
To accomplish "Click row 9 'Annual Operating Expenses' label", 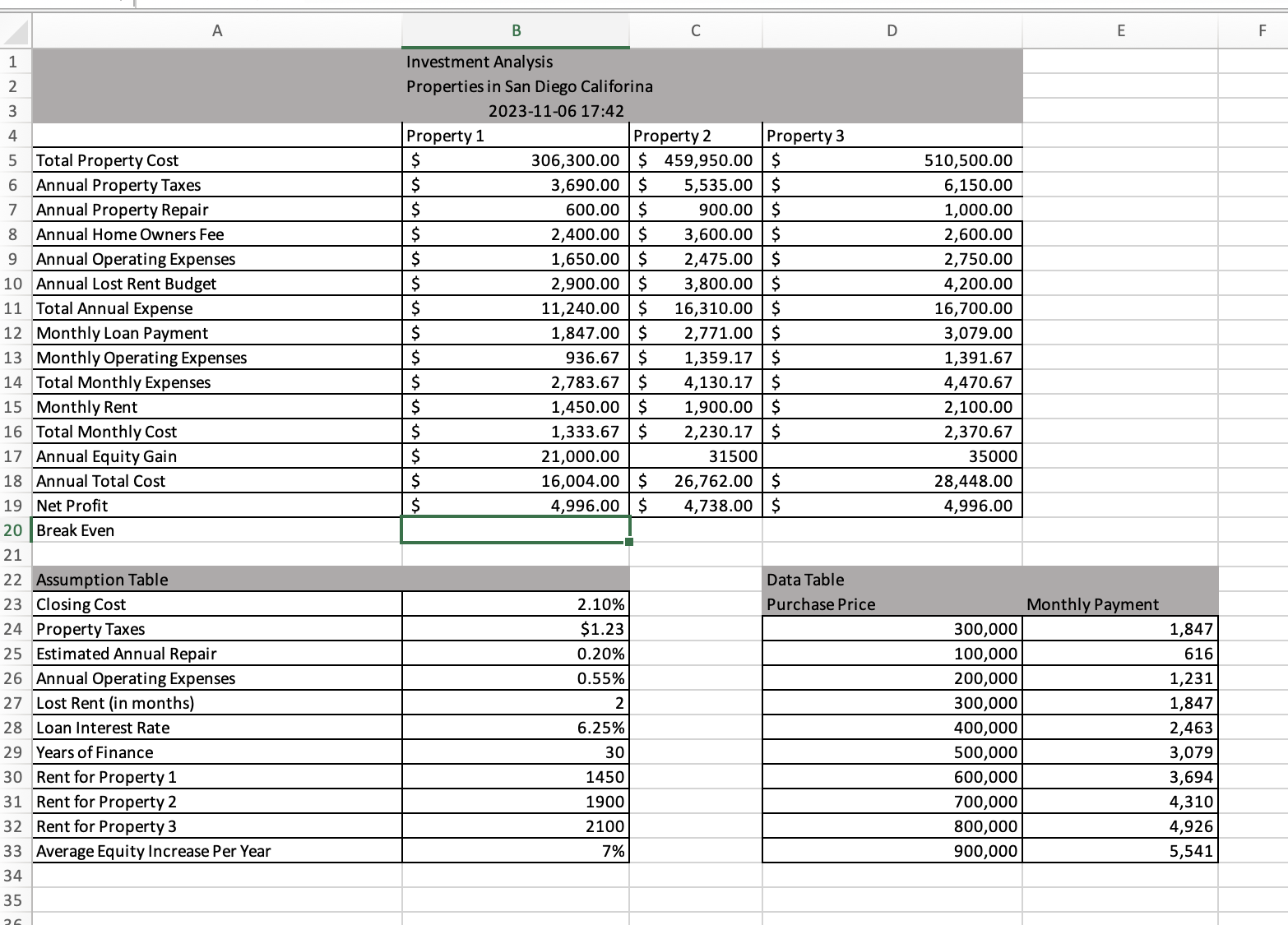I will click(x=136, y=259).
